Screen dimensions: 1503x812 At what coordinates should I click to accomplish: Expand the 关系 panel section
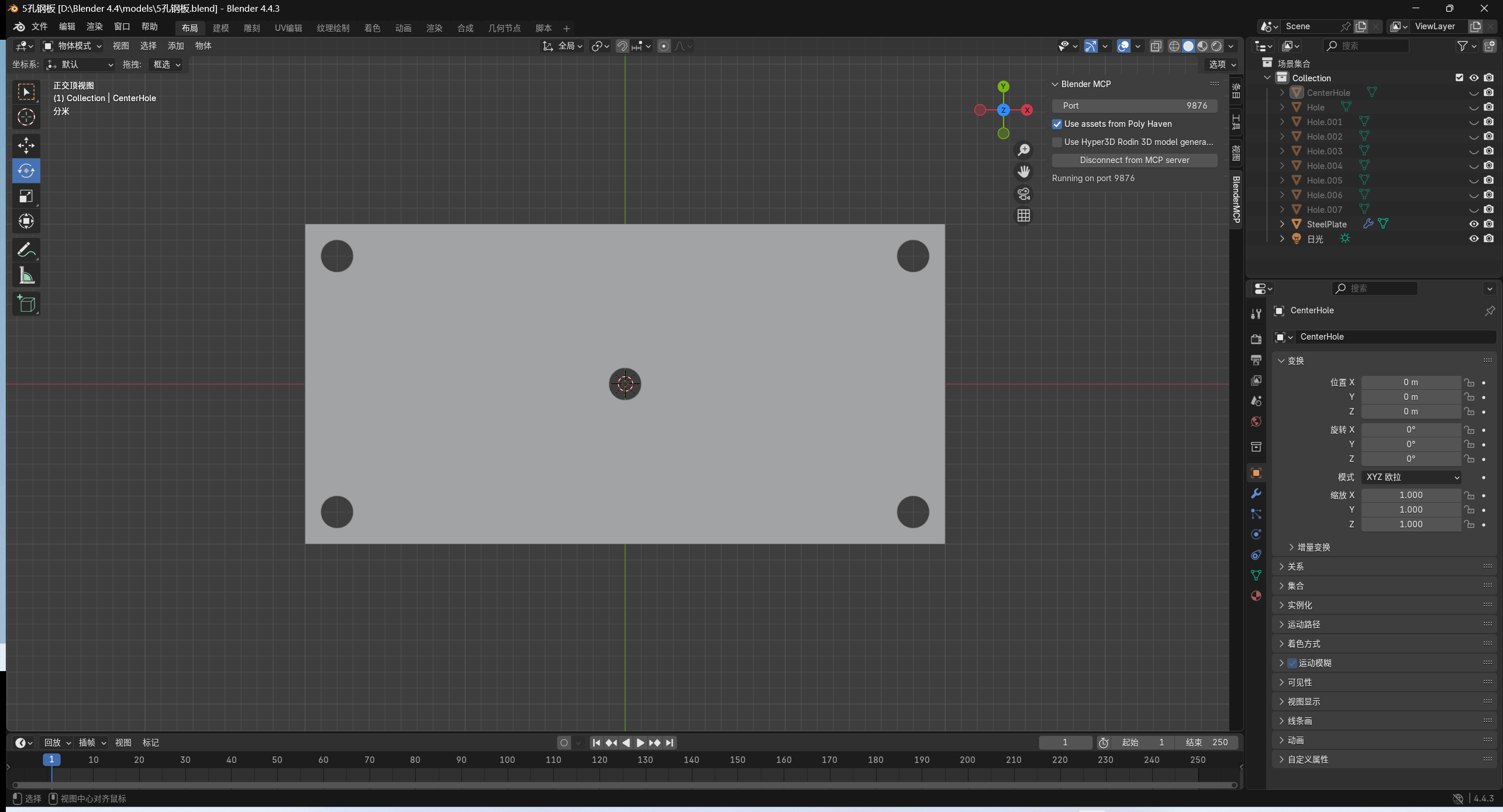1295,566
